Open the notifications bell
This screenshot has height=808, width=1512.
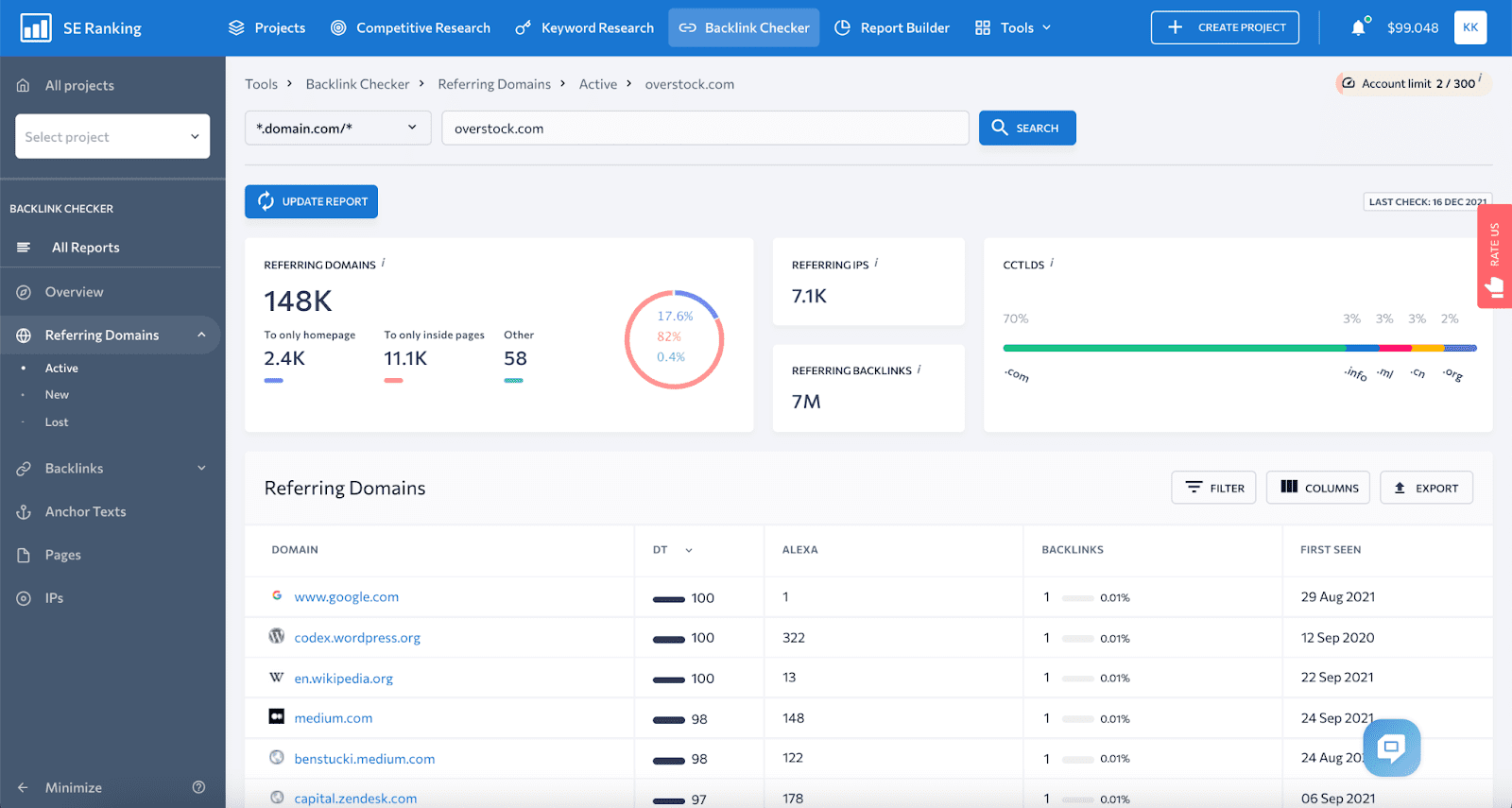1358,27
